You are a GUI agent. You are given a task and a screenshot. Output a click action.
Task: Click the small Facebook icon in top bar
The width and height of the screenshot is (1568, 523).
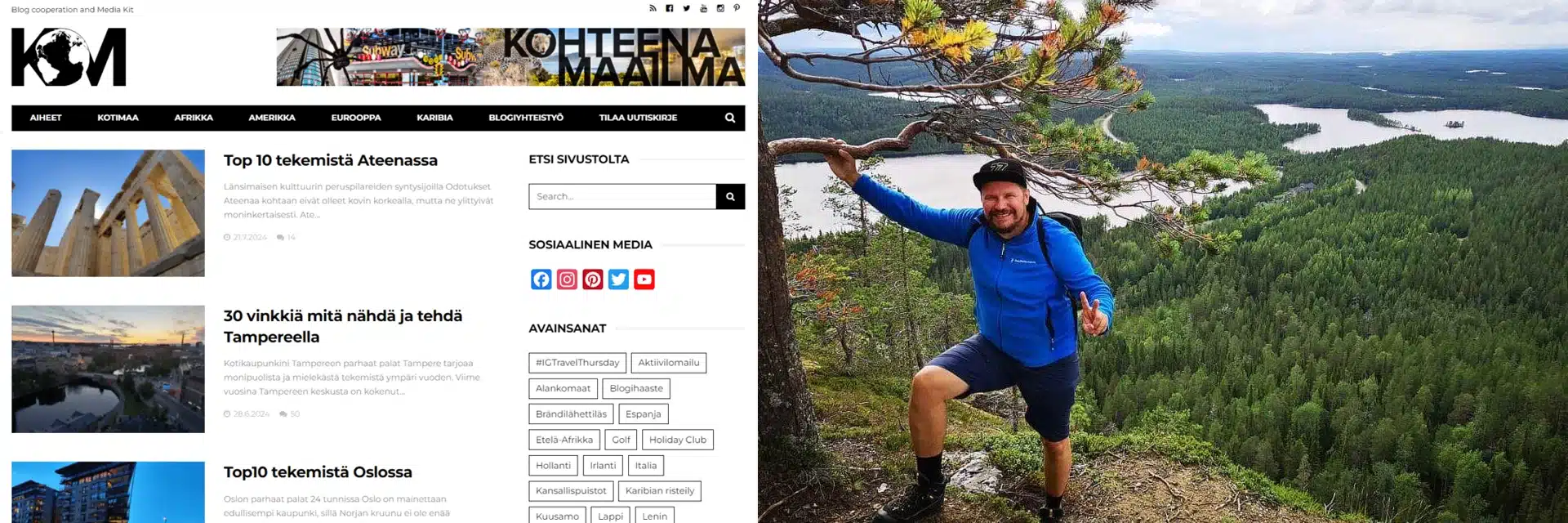pos(670,8)
